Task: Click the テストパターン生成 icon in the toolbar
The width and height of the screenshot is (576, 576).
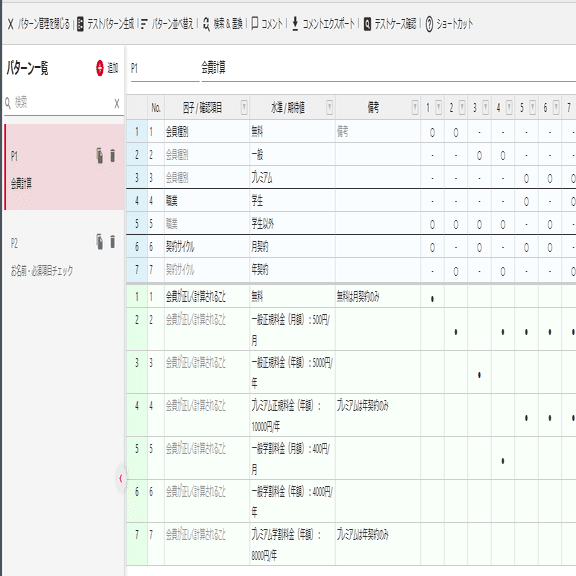Action: [80, 24]
